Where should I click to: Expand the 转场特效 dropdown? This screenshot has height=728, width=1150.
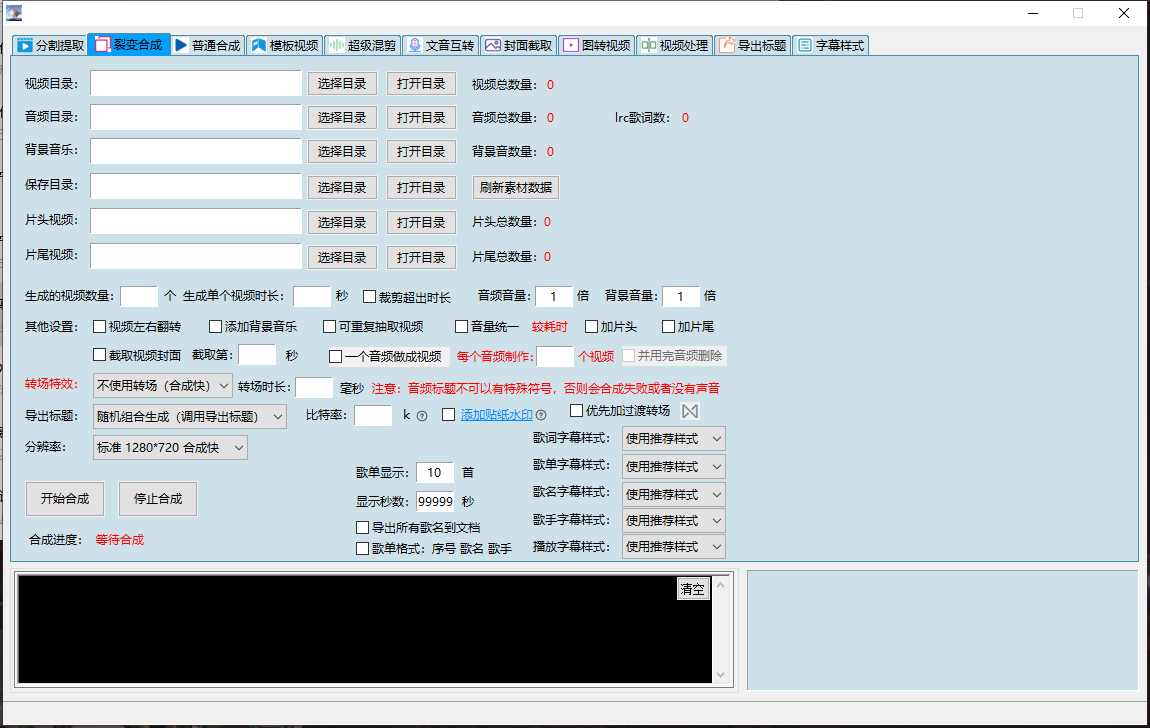pos(162,386)
